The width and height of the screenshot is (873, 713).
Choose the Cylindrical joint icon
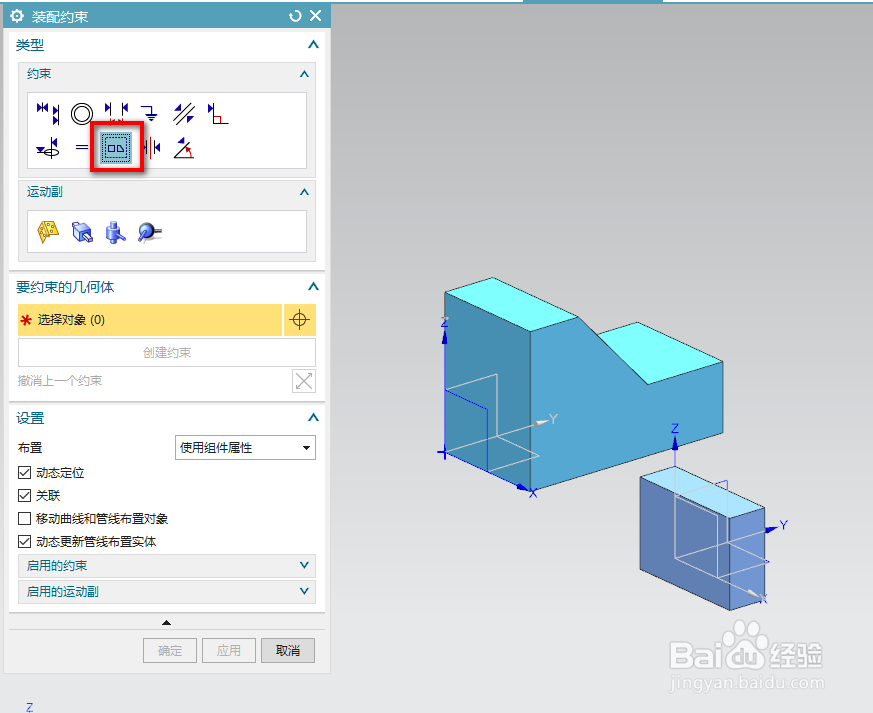coord(115,232)
